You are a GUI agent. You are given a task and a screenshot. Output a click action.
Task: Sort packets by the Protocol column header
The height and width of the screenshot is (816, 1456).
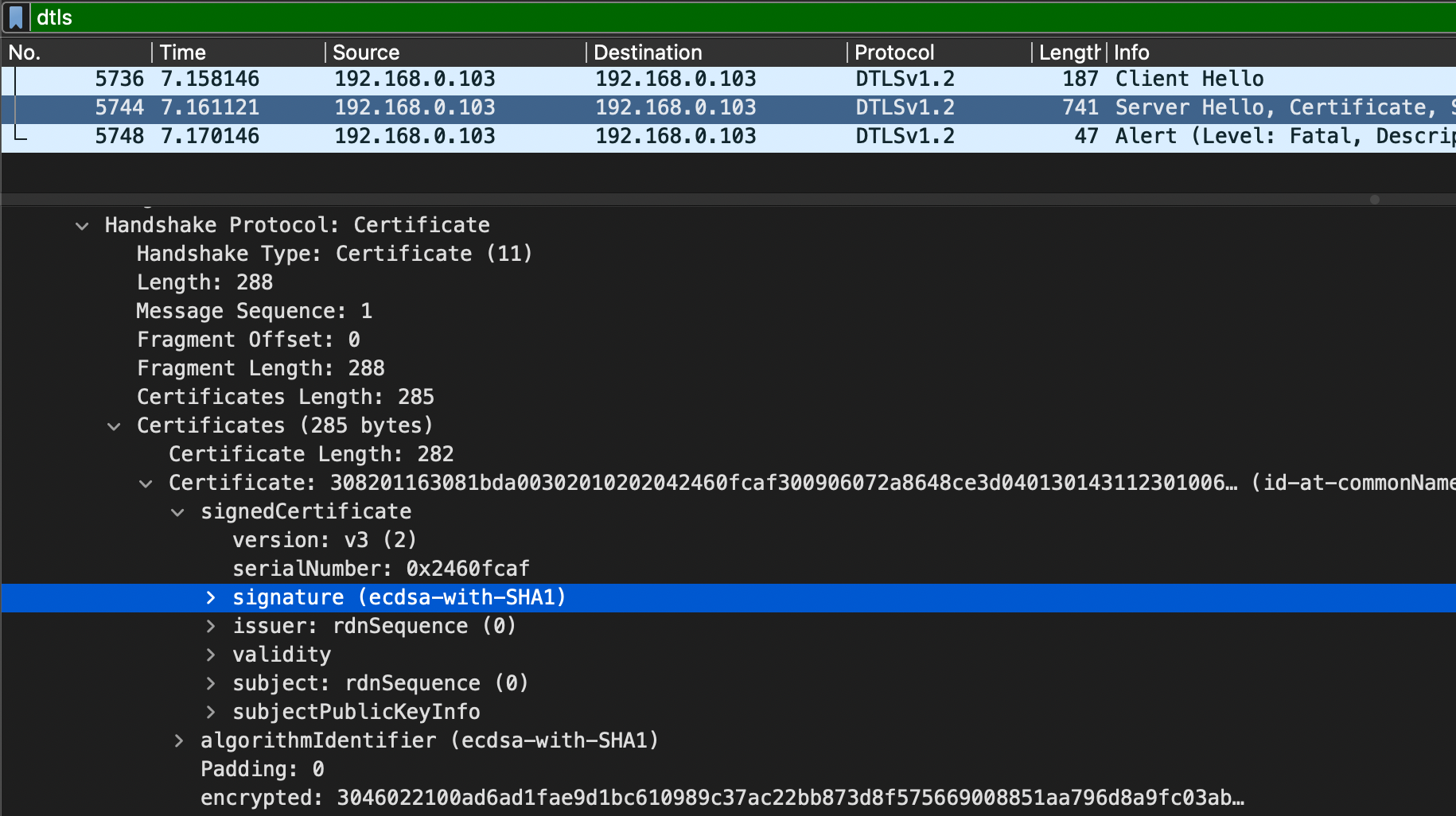[940, 52]
